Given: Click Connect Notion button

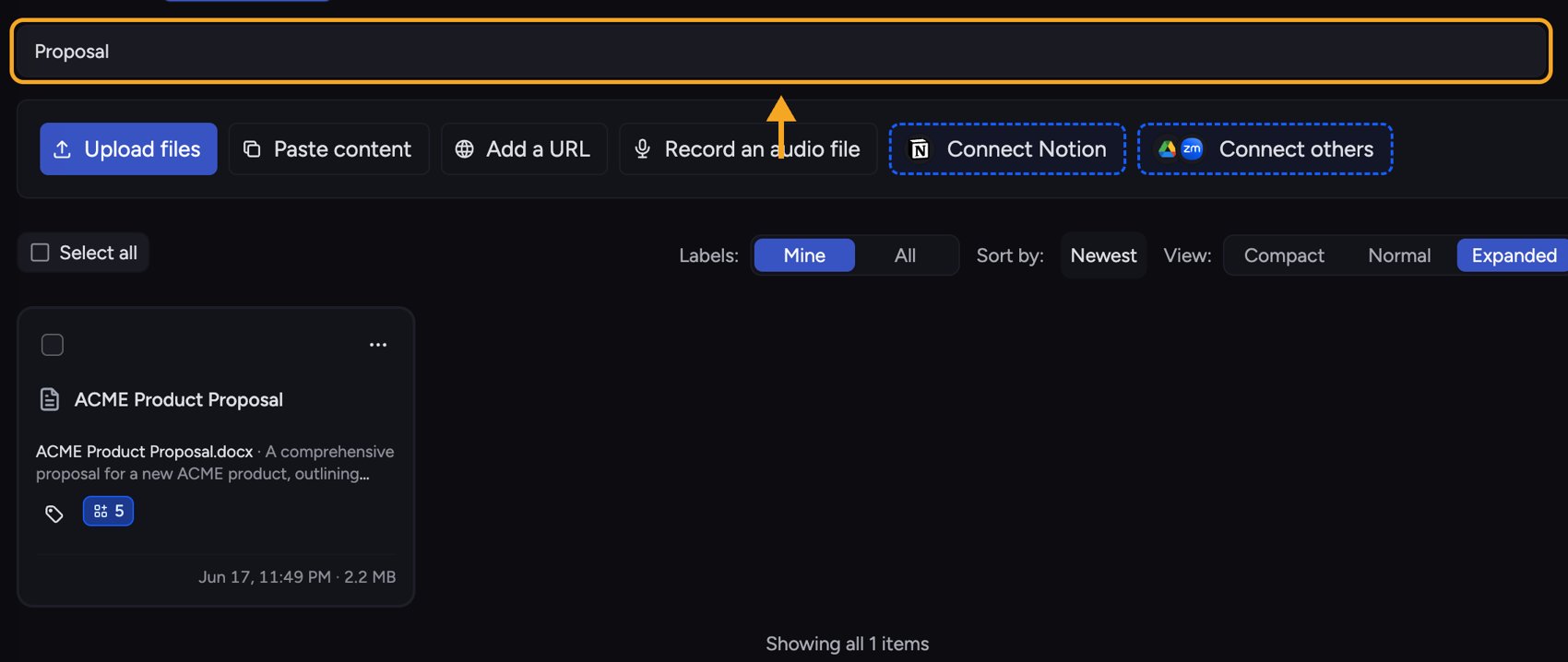Looking at the screenshot, I should [x=1007, y=148].
